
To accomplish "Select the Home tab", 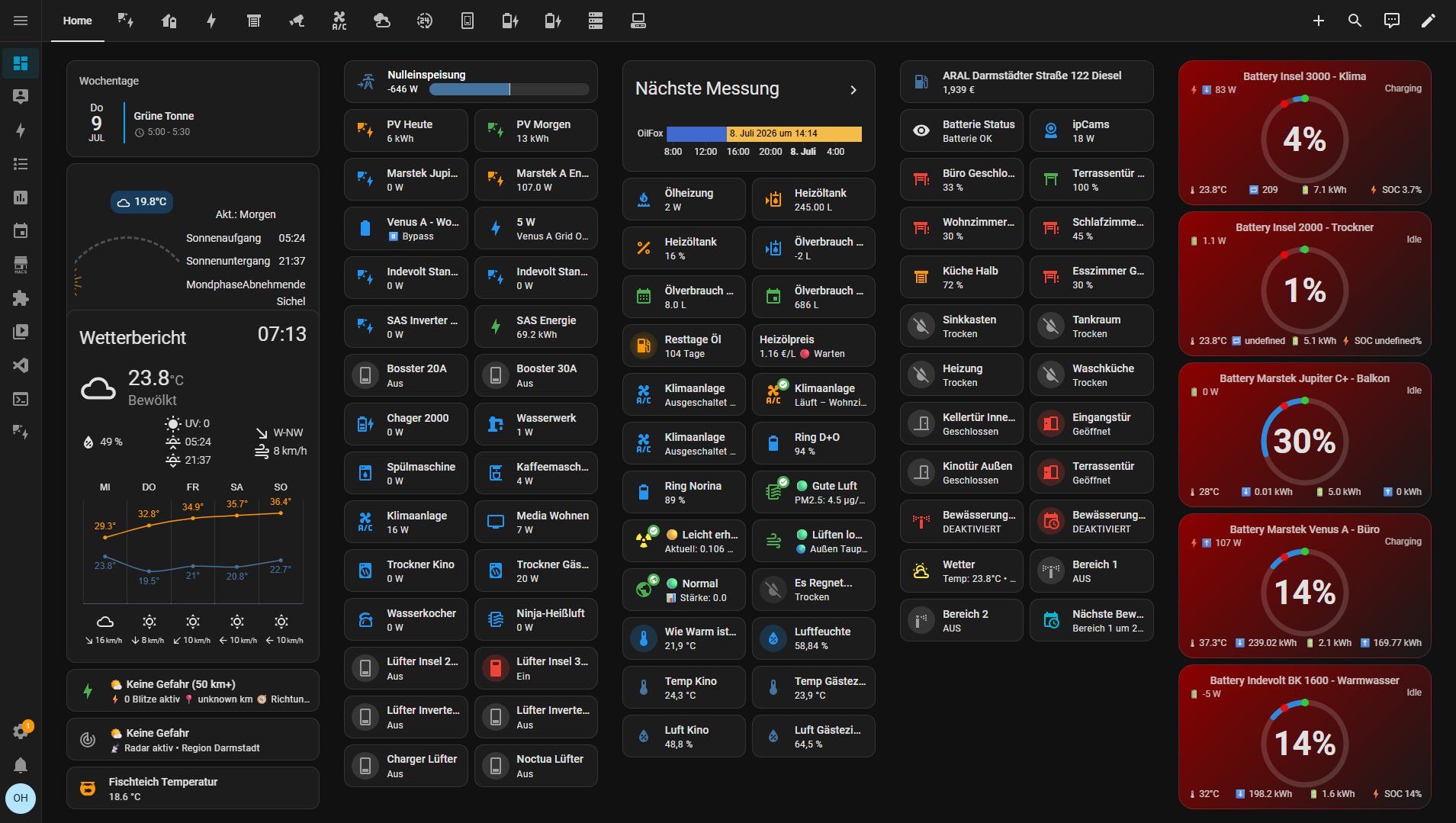I will pyautogui.click(x=77, y=21).
